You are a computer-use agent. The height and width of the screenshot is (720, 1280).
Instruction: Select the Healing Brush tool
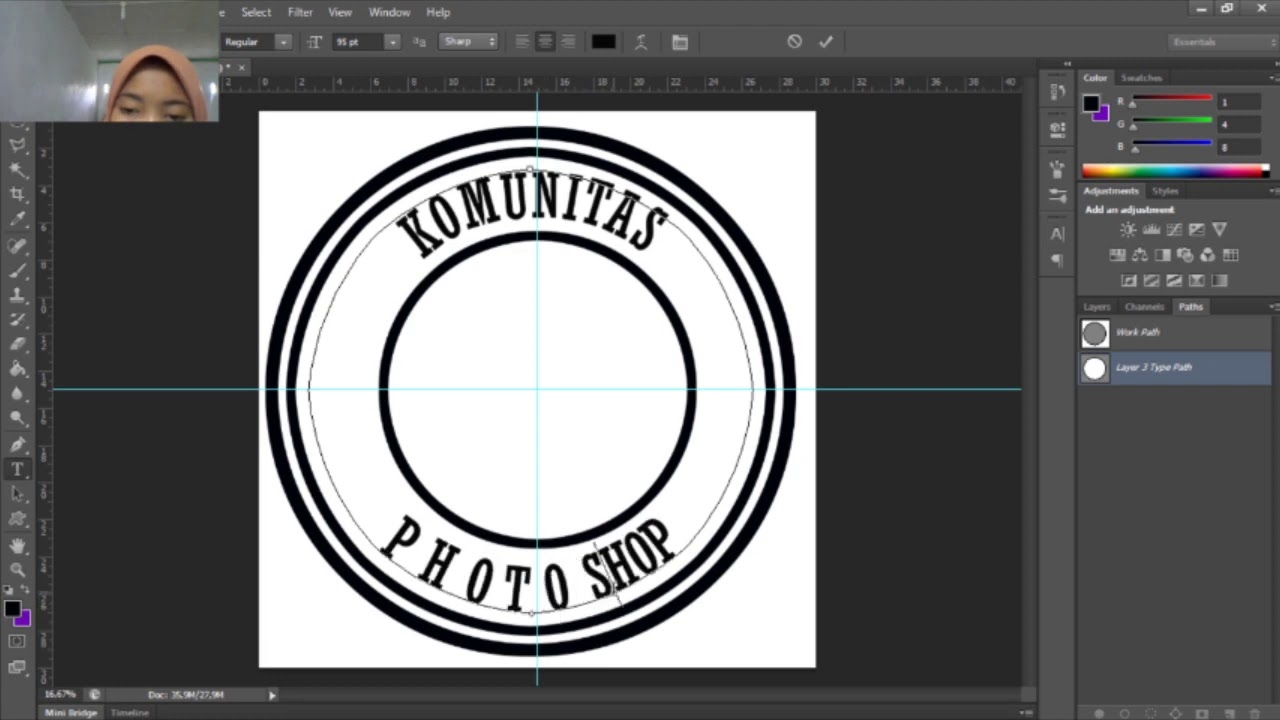click(x=17, y=245)
